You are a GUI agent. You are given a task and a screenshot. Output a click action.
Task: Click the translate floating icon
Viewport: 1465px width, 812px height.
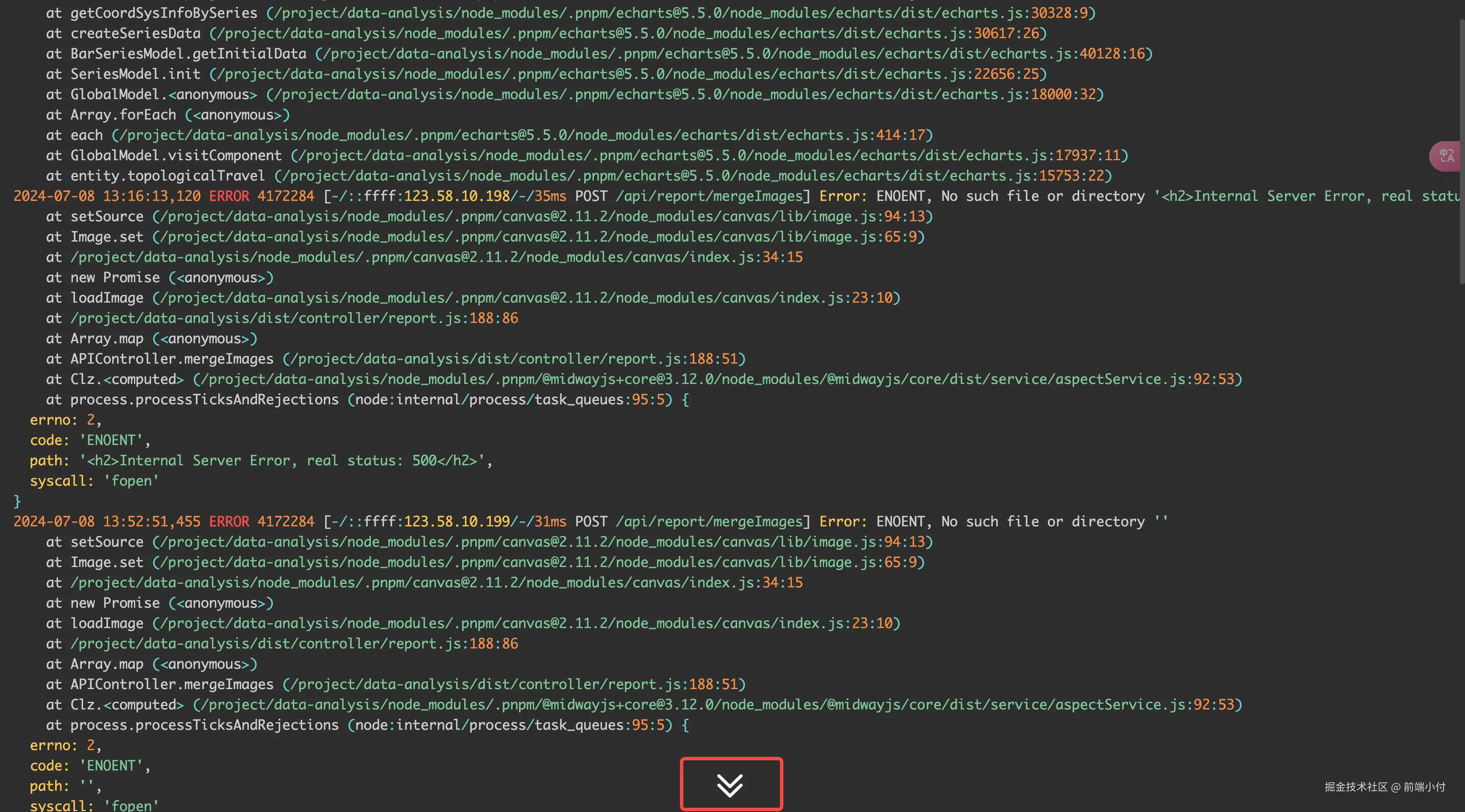click(x=1447, y=156)
